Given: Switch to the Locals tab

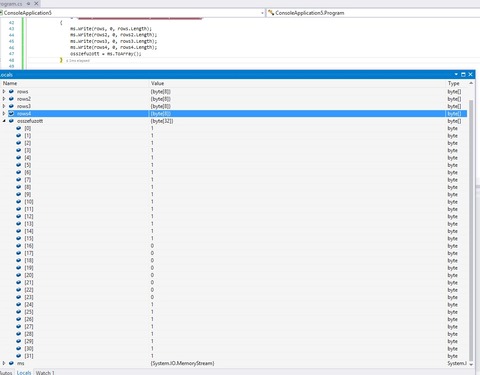Looking at the screenshot, I should point(24,372).
